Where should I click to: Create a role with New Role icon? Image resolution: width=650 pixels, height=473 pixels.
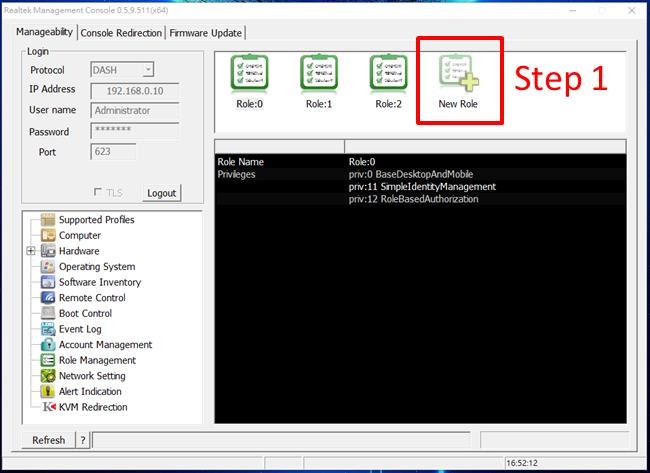(458, 73)
